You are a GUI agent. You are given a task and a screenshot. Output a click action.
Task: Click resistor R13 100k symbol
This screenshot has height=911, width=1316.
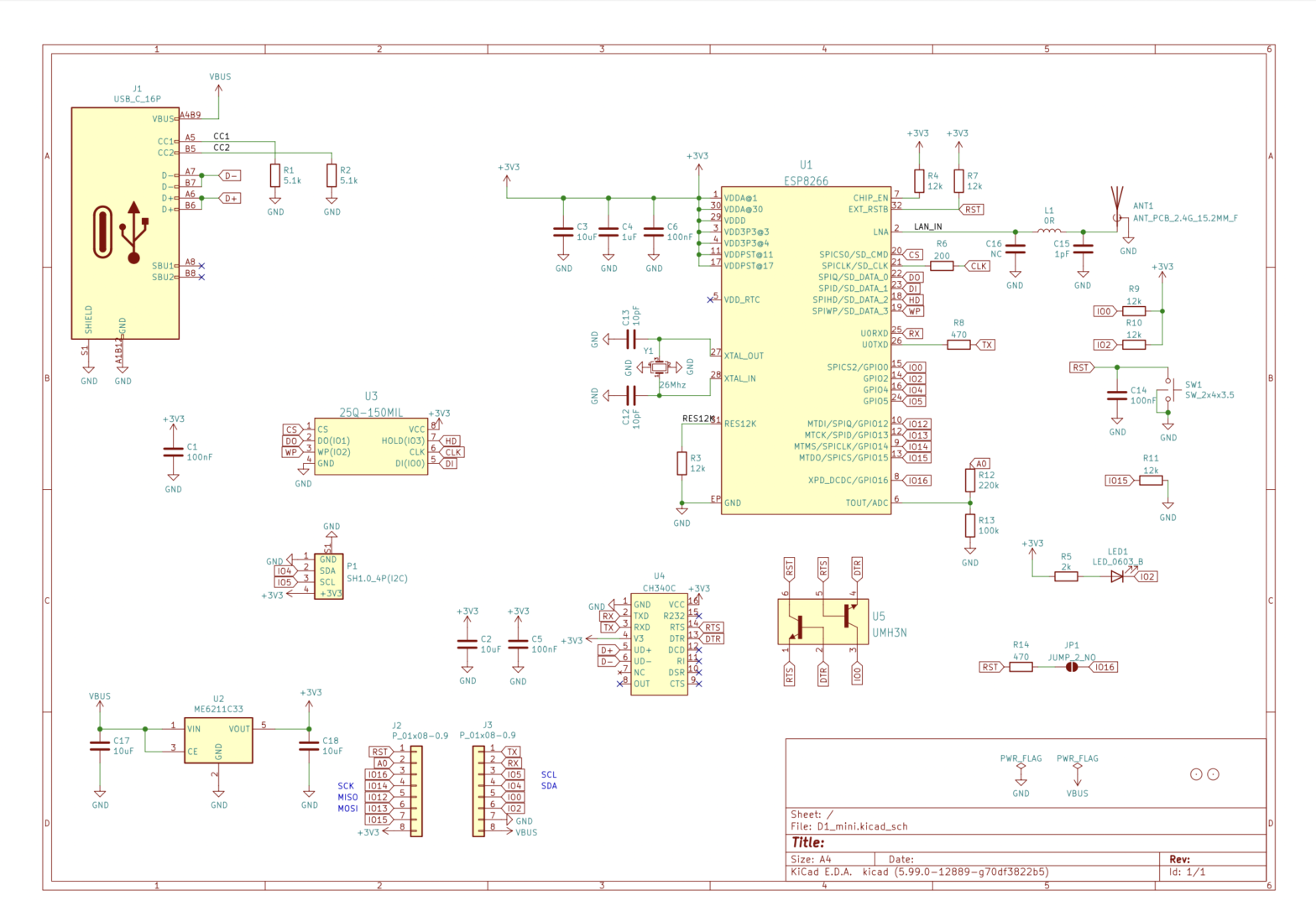970,525
